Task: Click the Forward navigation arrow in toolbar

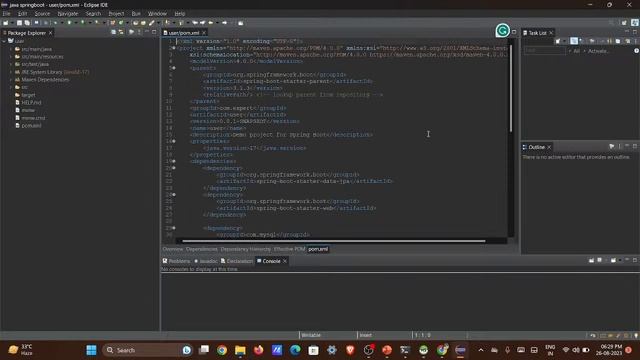Action: coord(224,23)
